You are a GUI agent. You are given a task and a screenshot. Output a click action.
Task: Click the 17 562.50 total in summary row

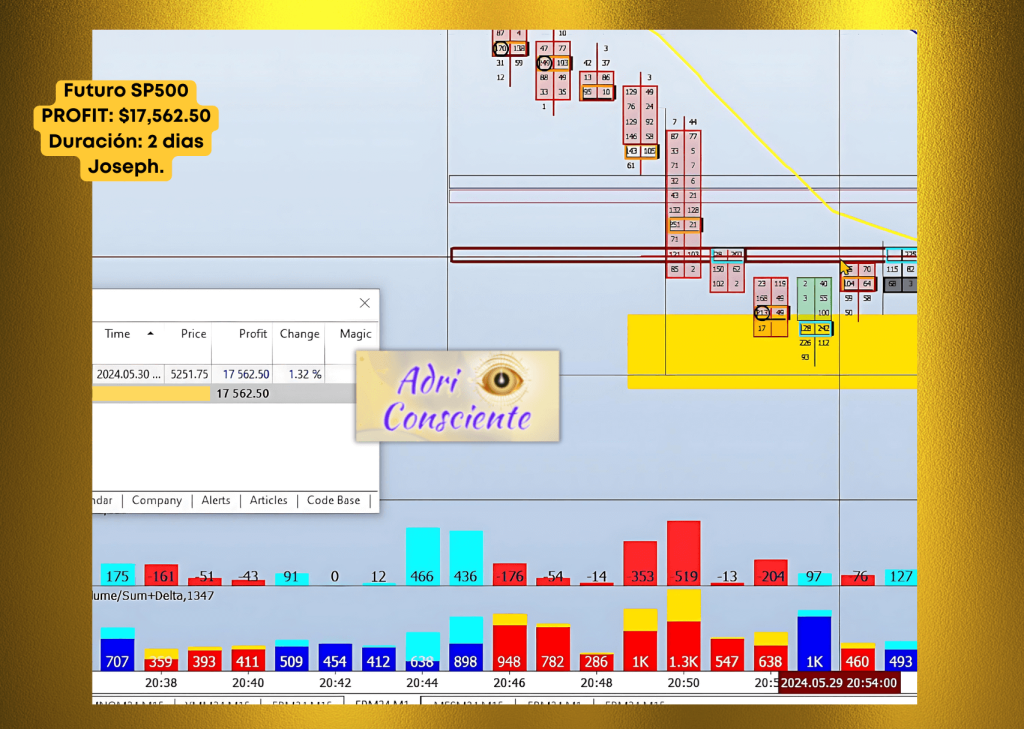pyautogui.click(x=243, y=394)
